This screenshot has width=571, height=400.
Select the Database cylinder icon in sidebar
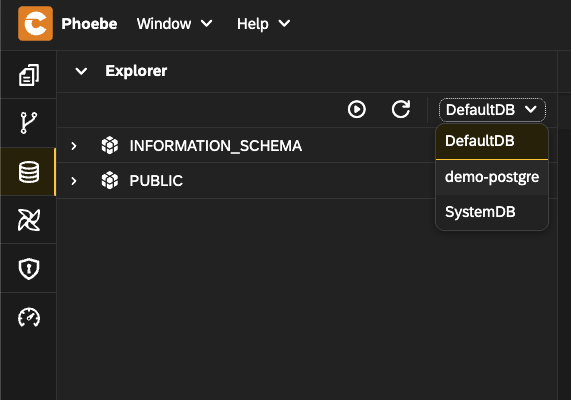(29, 172)
